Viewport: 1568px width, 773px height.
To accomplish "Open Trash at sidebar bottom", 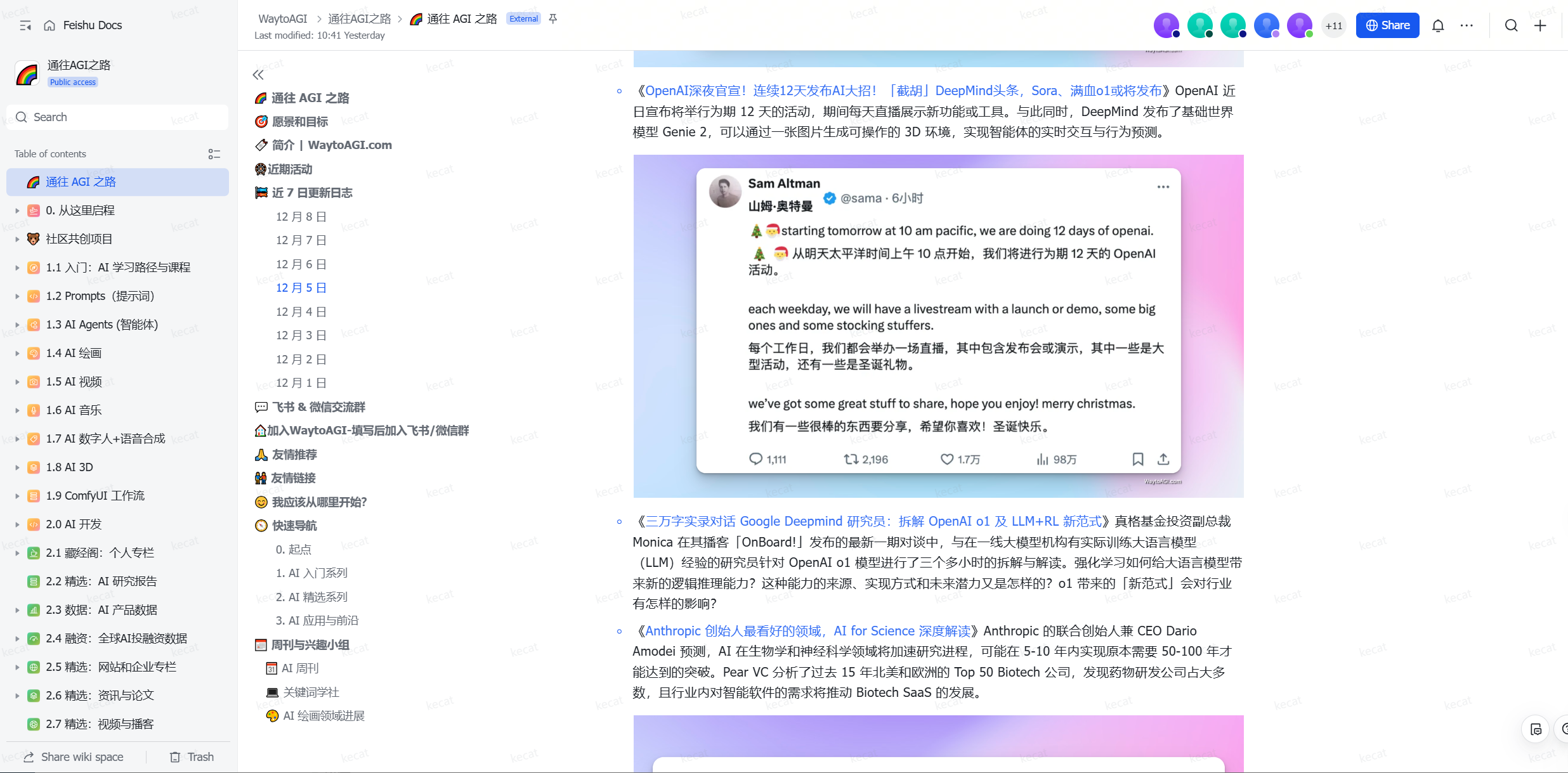I will coord(192,757).
